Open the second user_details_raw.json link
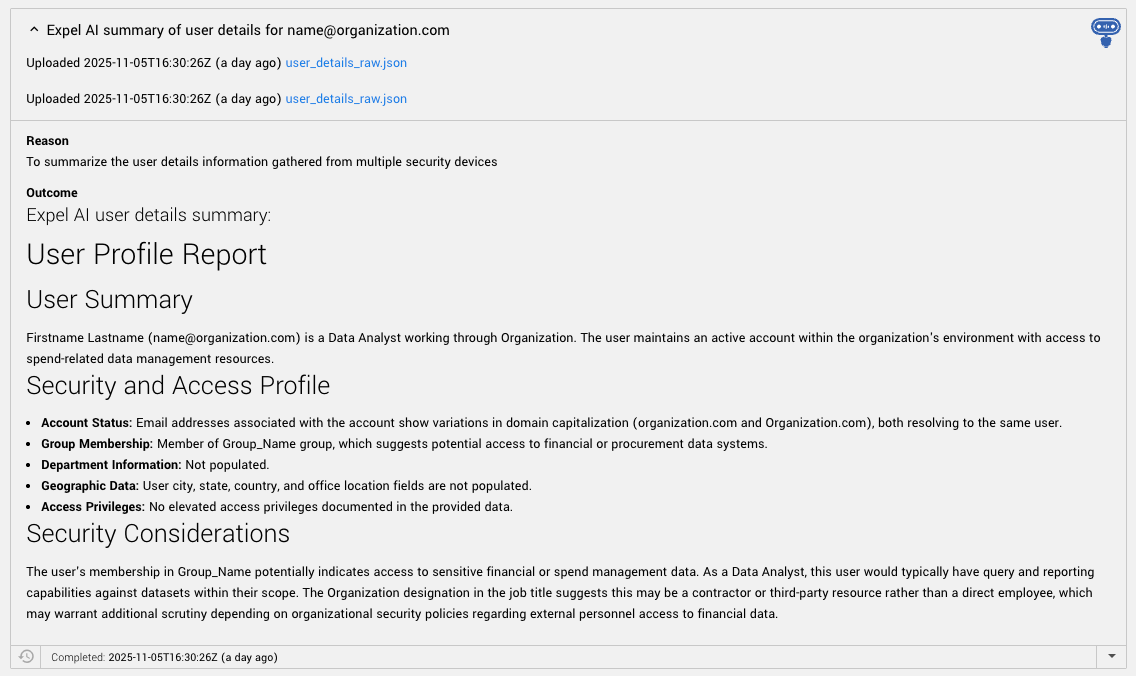This screenshot has height=676, width=1136. (x=346, y=98)
